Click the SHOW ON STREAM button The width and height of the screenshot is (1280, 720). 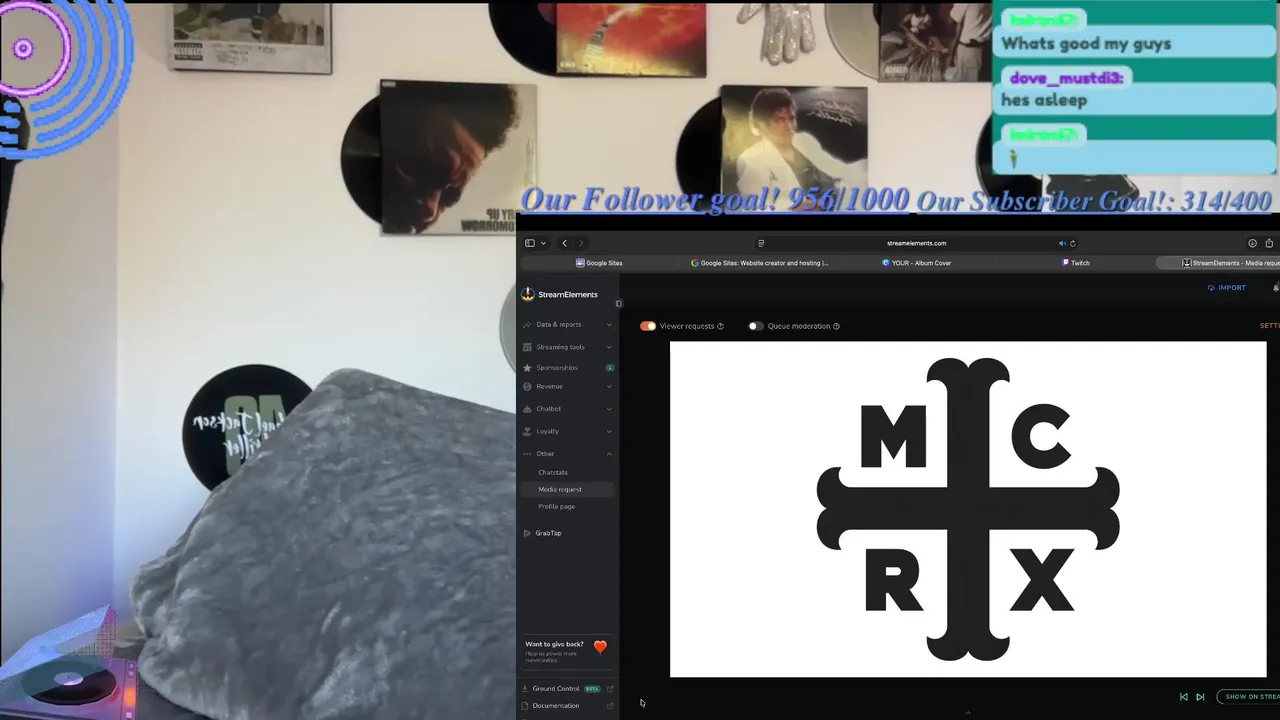tap(1250, 697)
